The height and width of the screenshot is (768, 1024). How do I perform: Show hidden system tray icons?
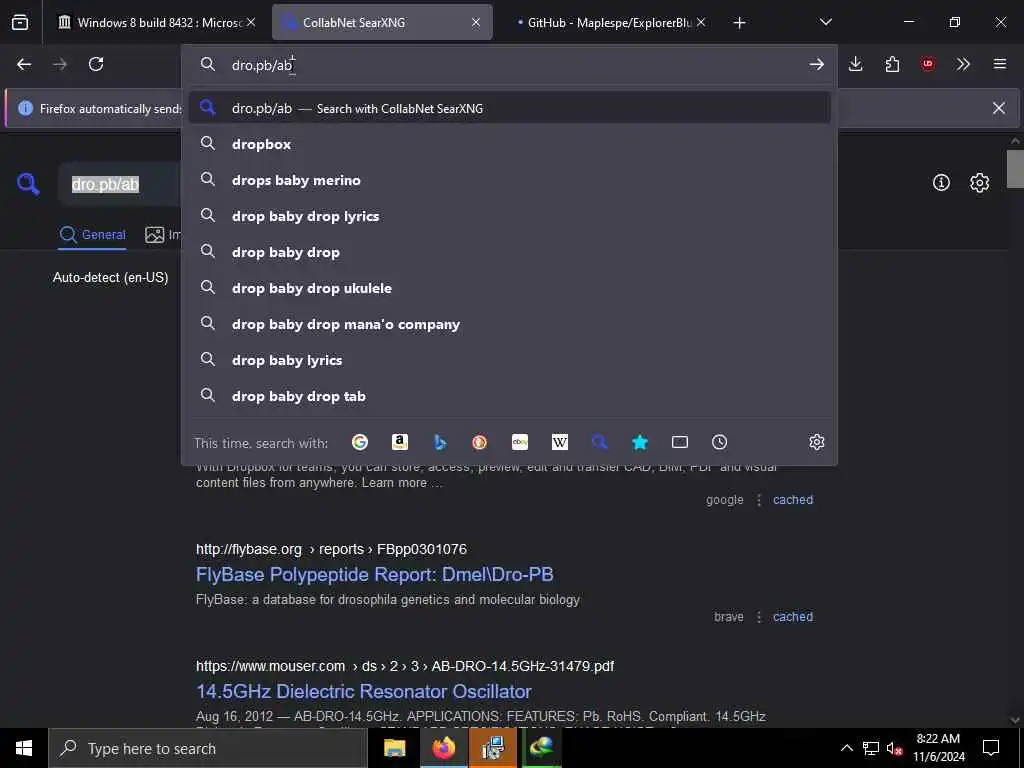tap(846, 748)
